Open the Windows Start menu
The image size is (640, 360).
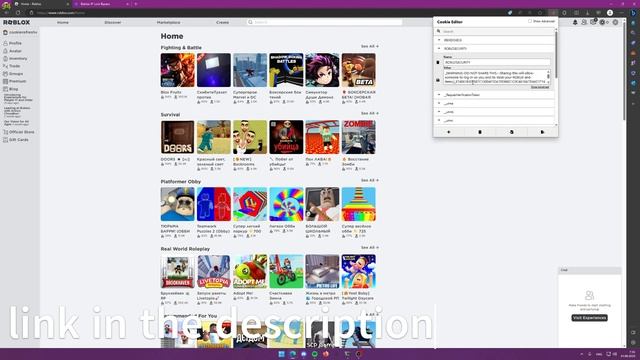pyautogui.click(x=281, y=354)
